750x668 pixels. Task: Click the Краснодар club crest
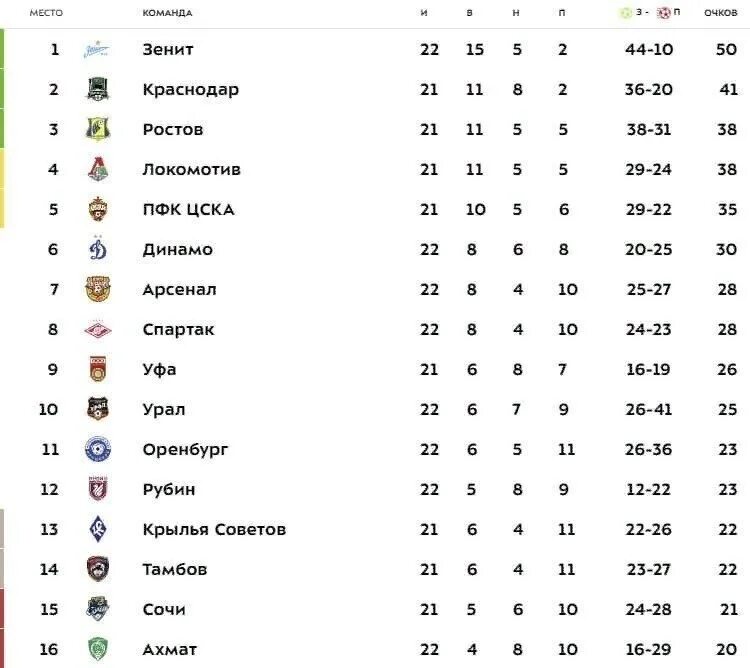(x=98, y=89)
